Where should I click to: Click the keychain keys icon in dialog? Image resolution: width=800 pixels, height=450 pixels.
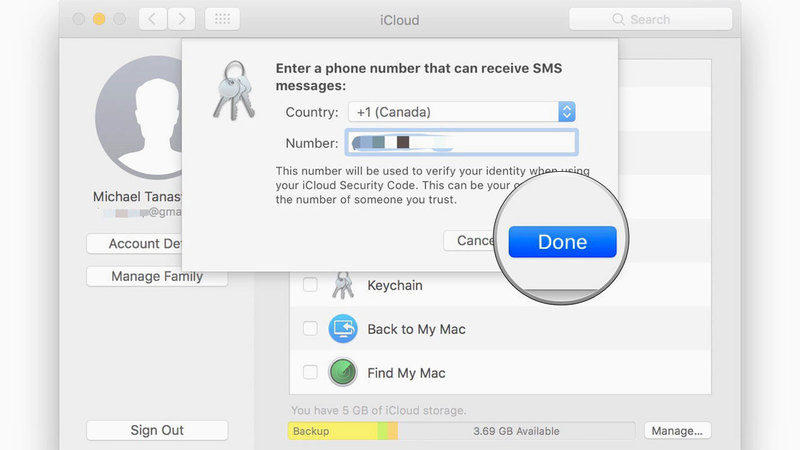click(233, 90)
